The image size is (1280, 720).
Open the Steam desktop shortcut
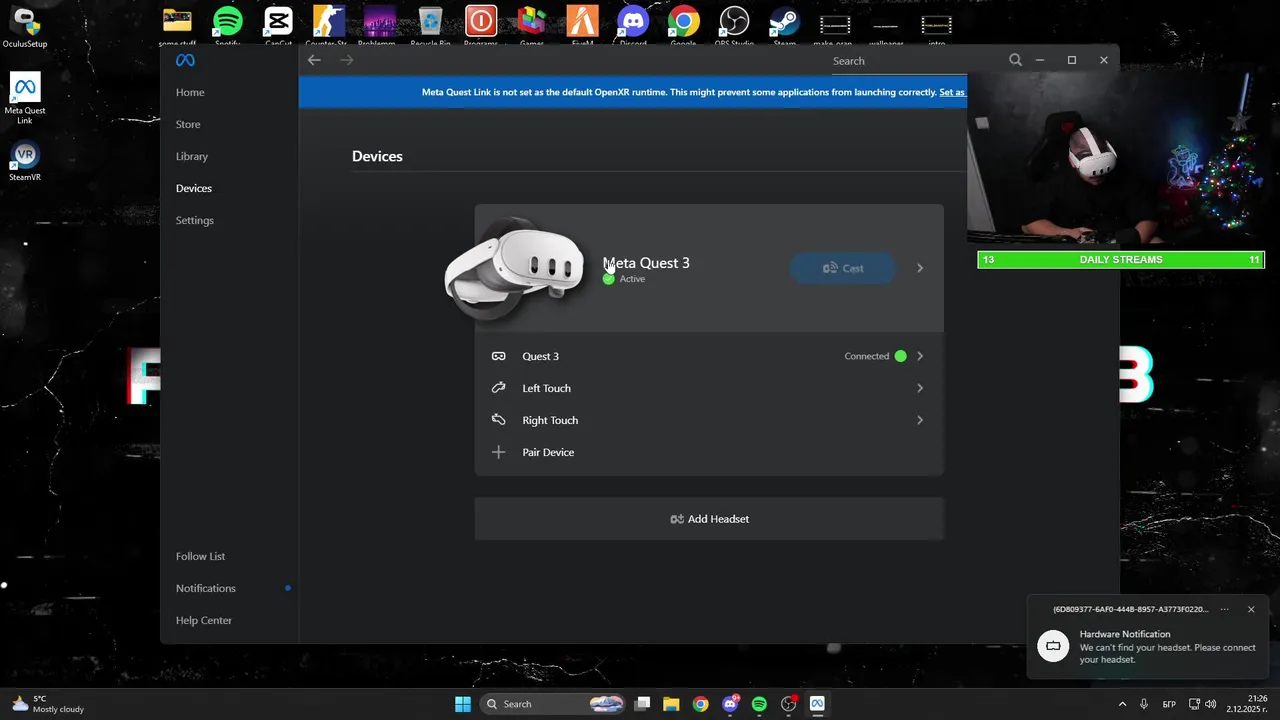pos(784,26)
